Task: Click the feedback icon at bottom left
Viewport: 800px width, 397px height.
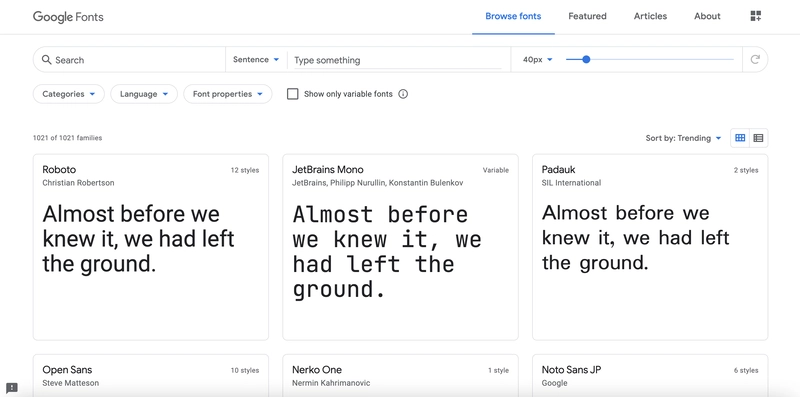Action: pos(12,388)
